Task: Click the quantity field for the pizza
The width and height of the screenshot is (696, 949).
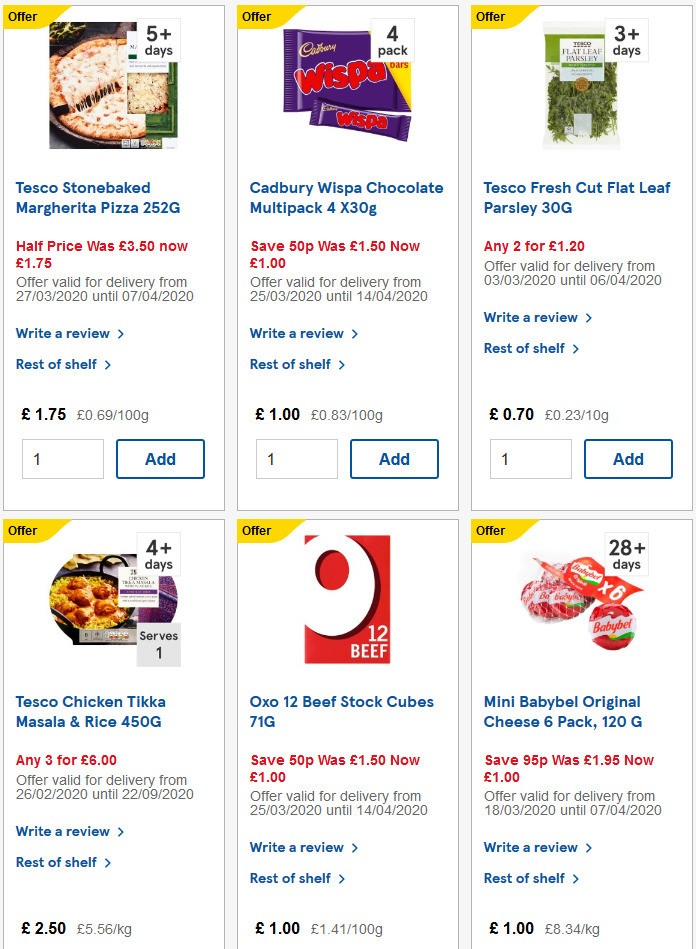Action: pyautogui.click(x=62, y=459)
